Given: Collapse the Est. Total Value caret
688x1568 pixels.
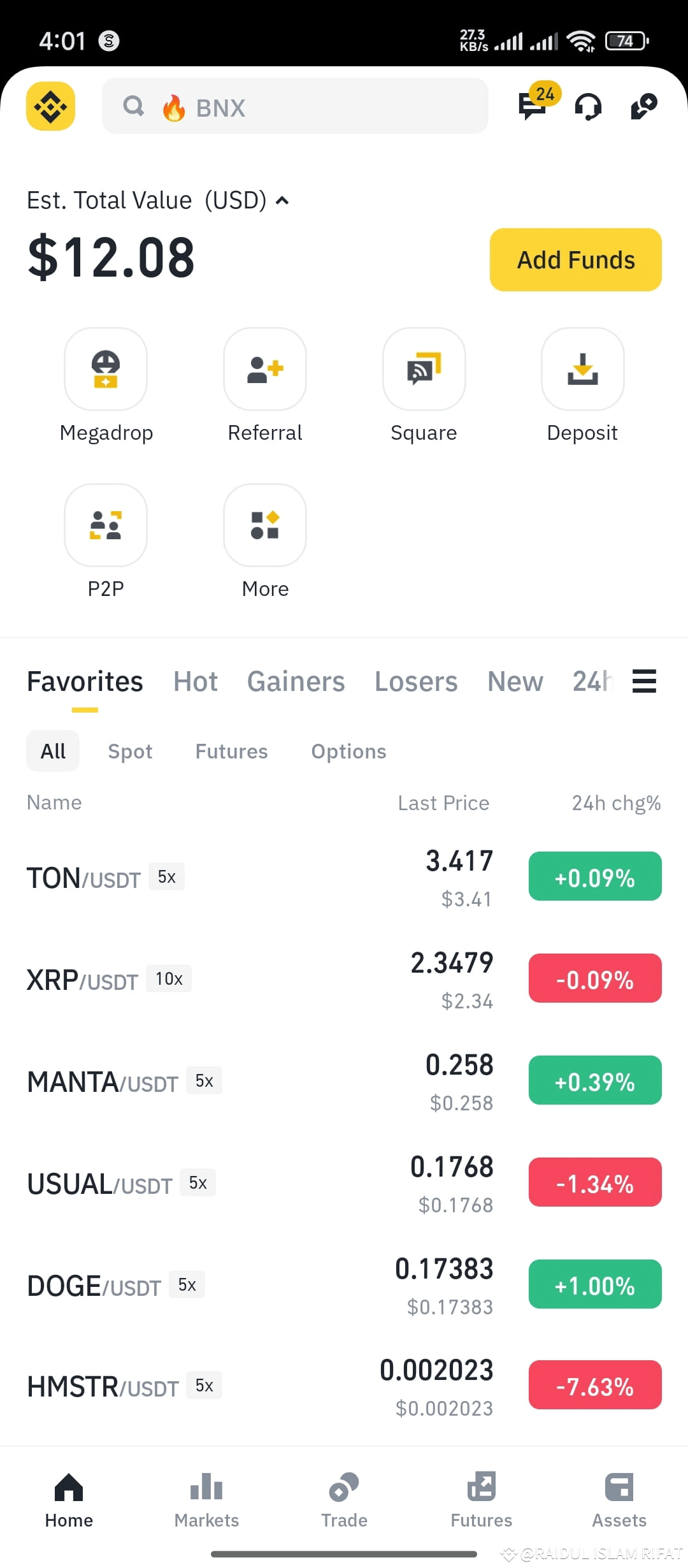Looking at the screenshot, I should (x=282, y=201).
